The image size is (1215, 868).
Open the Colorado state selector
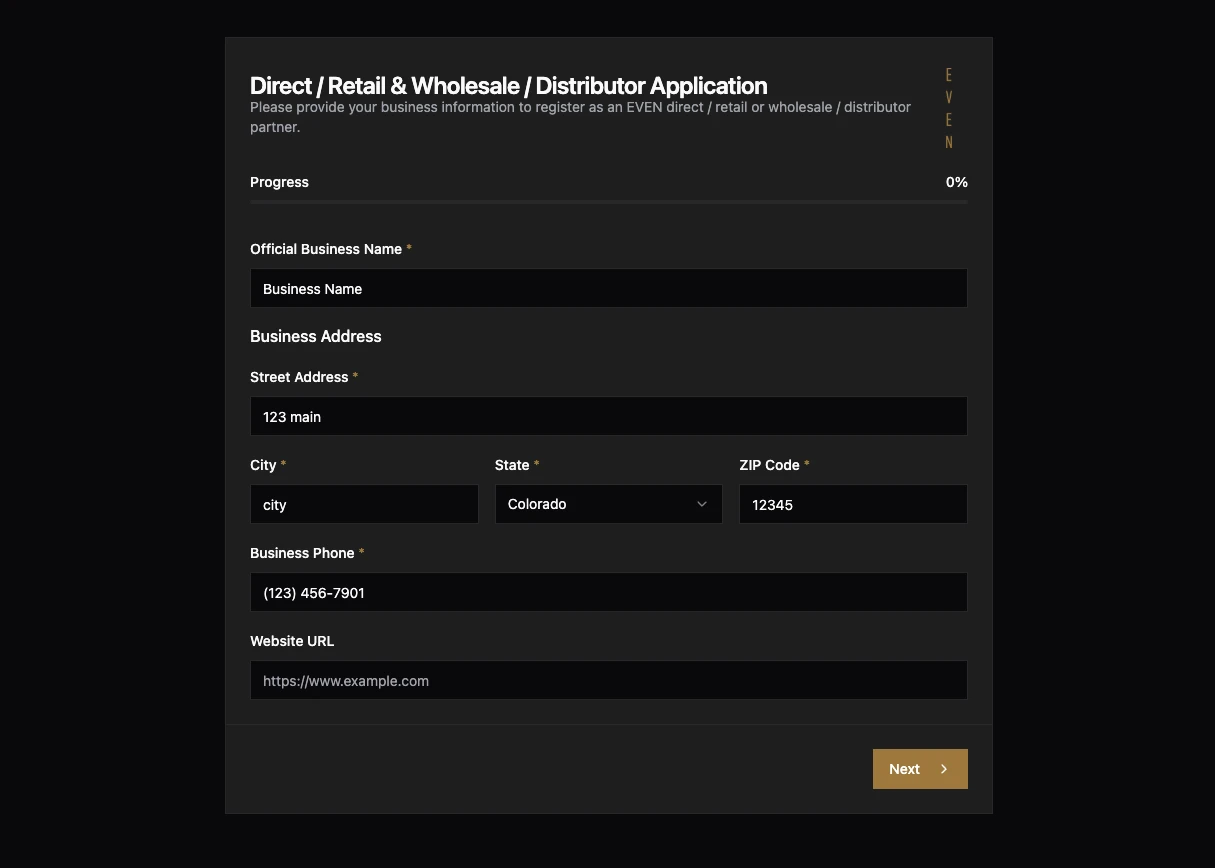(608, 504)
